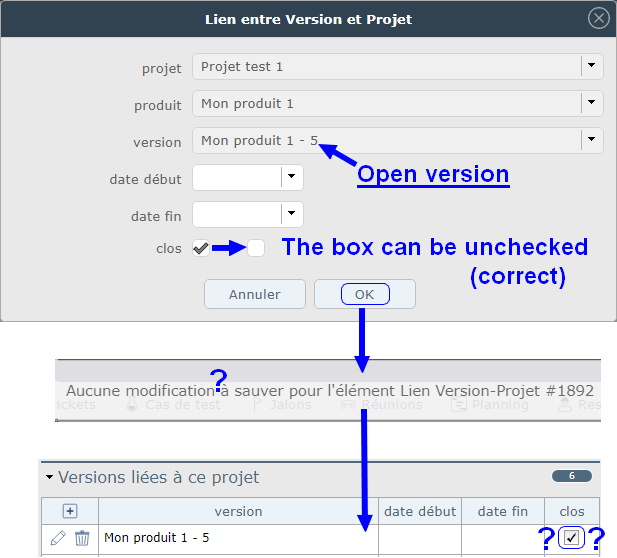Click the clos column header

coord(572,511)
